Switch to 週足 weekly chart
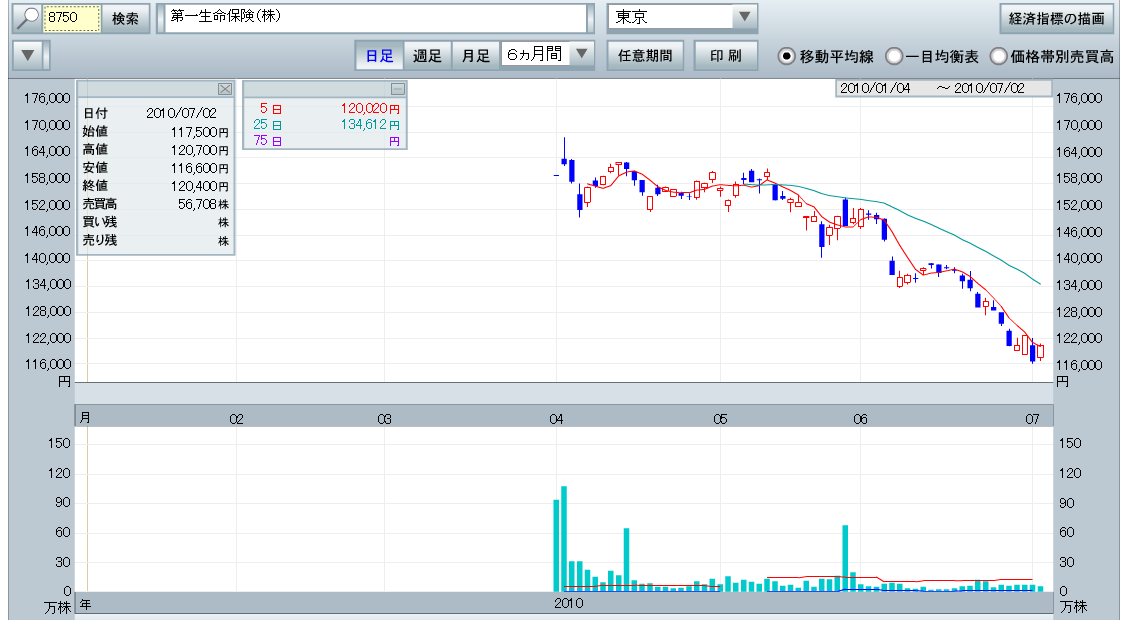1128x620 pixels. [427, 56]
